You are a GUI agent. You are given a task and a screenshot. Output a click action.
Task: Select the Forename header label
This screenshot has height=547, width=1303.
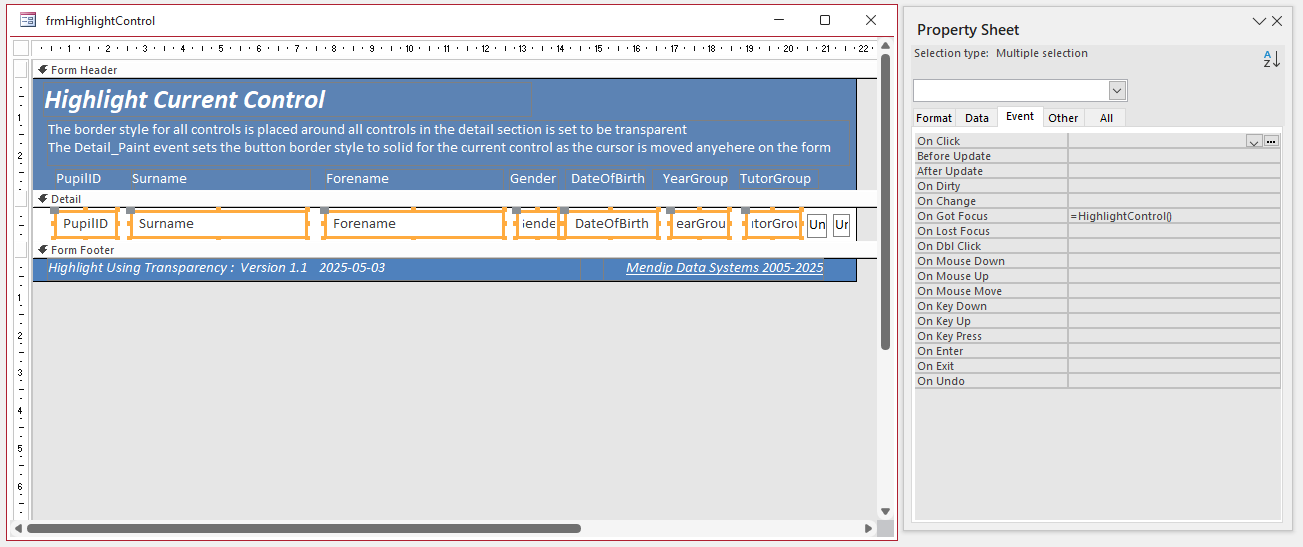pos(357,178)
